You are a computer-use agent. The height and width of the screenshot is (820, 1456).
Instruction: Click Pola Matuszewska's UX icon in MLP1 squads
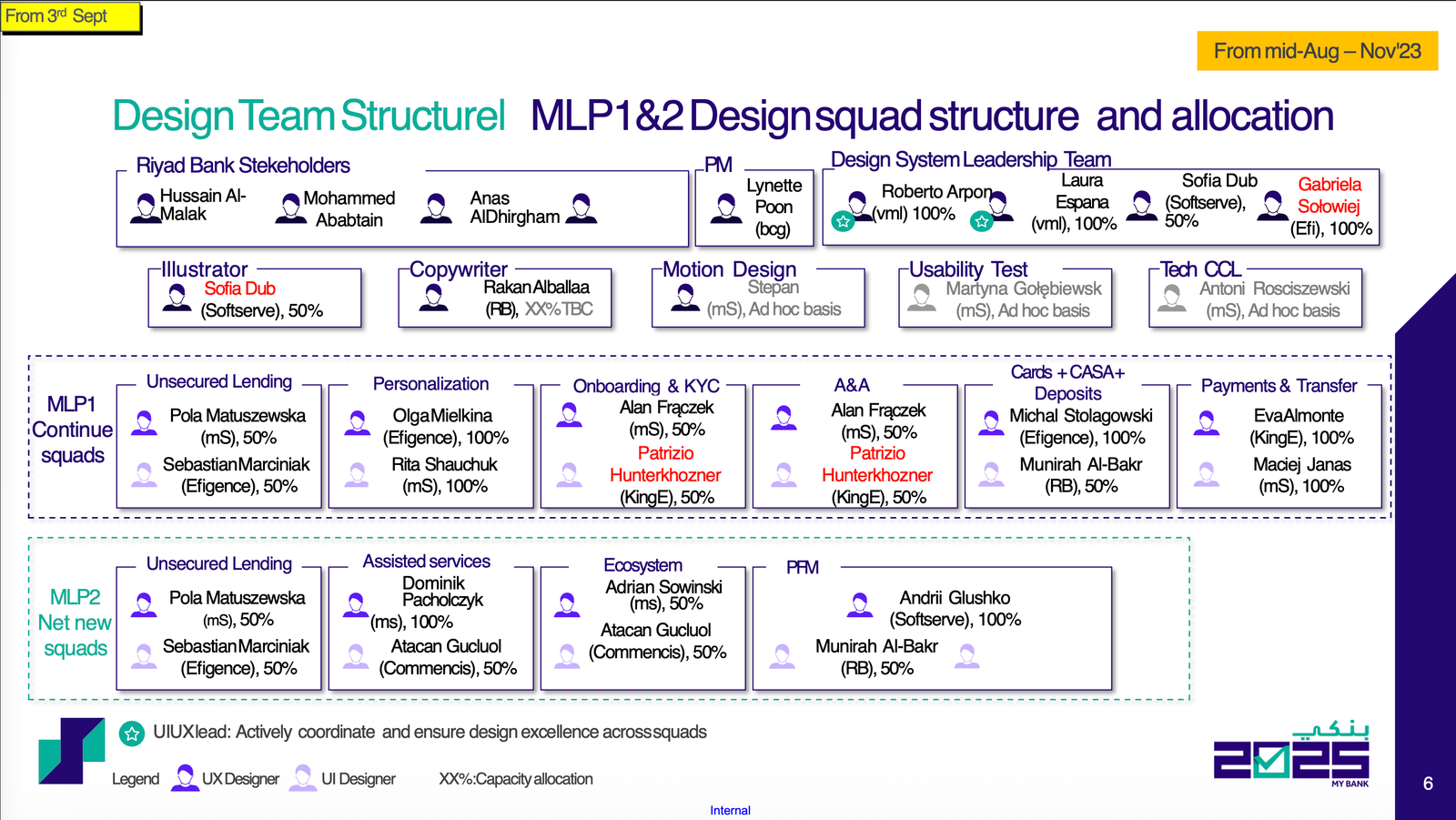point(144,422)
